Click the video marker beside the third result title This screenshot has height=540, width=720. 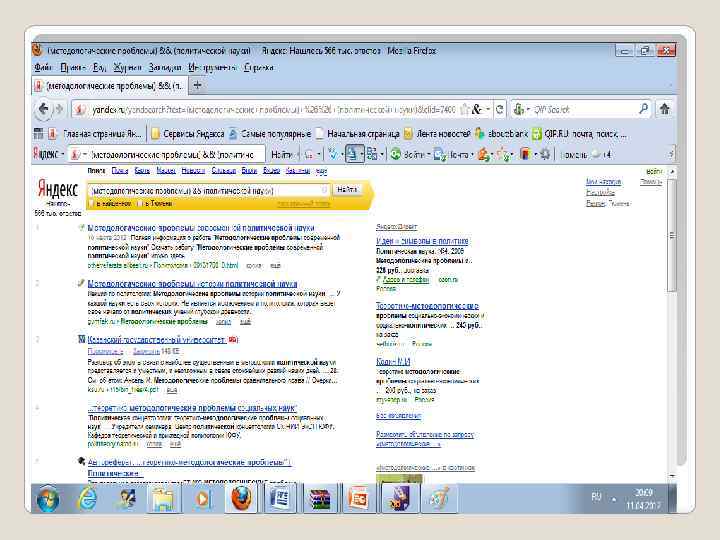pyautogui.click(x=233, y=339)
